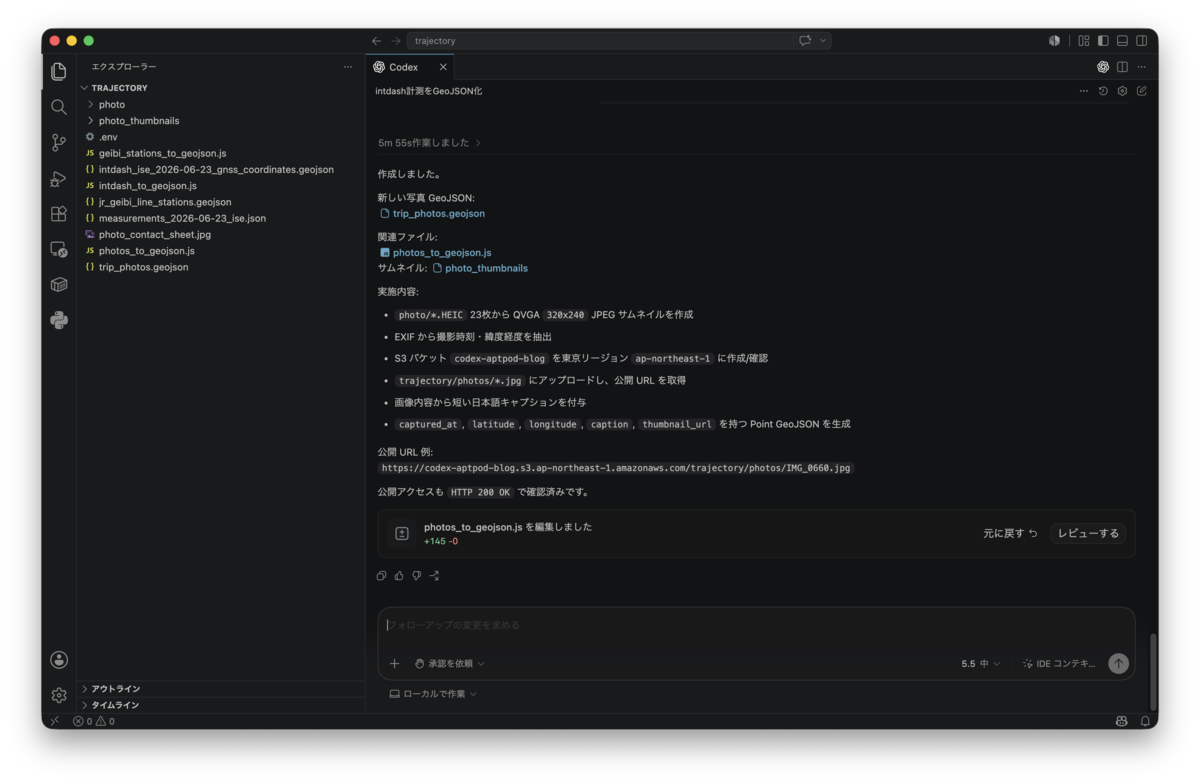Screen dimensions: 1200x784
Task: Open the remote window indicator in status bar
Action: [55, 721]
